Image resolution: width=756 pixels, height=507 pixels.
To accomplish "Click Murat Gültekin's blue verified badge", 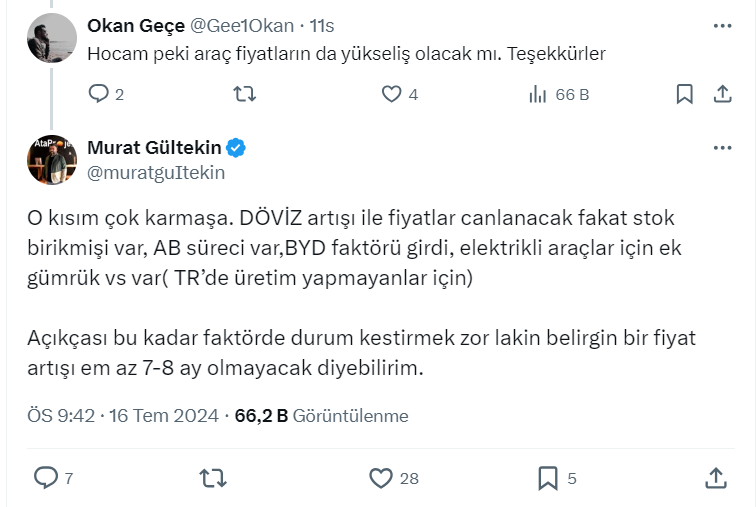I will pyautogui.click(x=236, y=148).
